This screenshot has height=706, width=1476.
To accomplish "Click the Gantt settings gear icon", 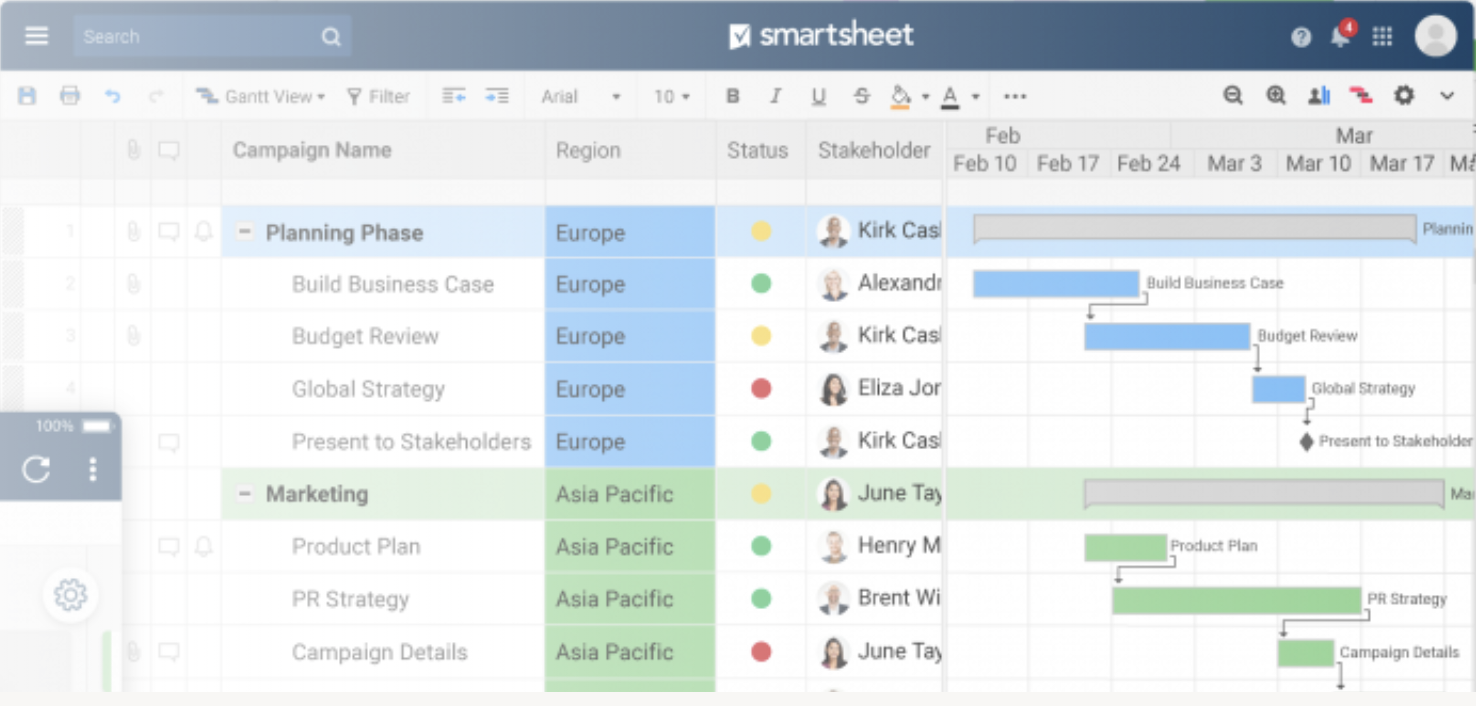I will [1404, 95].
